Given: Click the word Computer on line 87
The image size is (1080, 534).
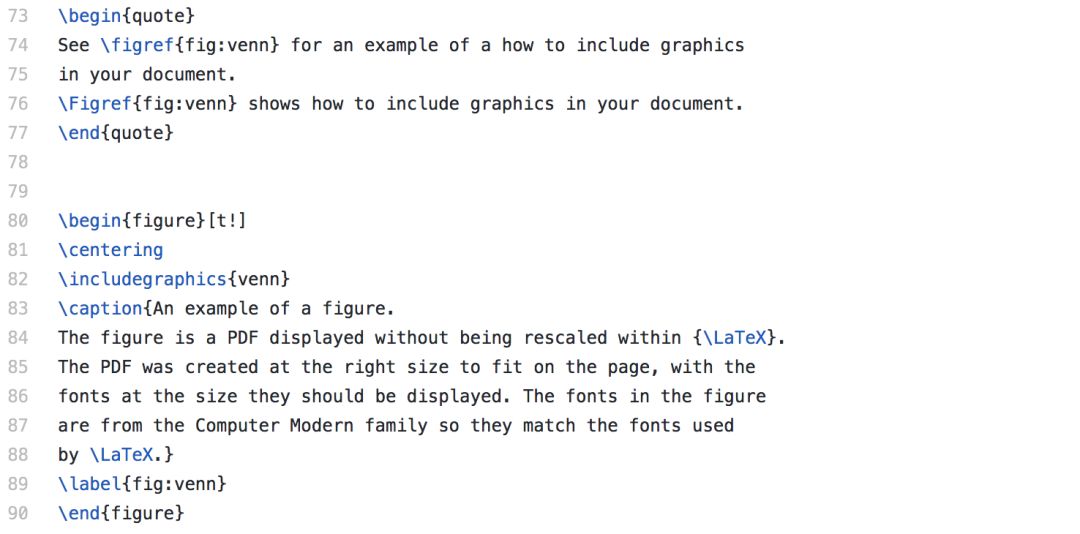Looking at the screenshot, I should 238,426.
